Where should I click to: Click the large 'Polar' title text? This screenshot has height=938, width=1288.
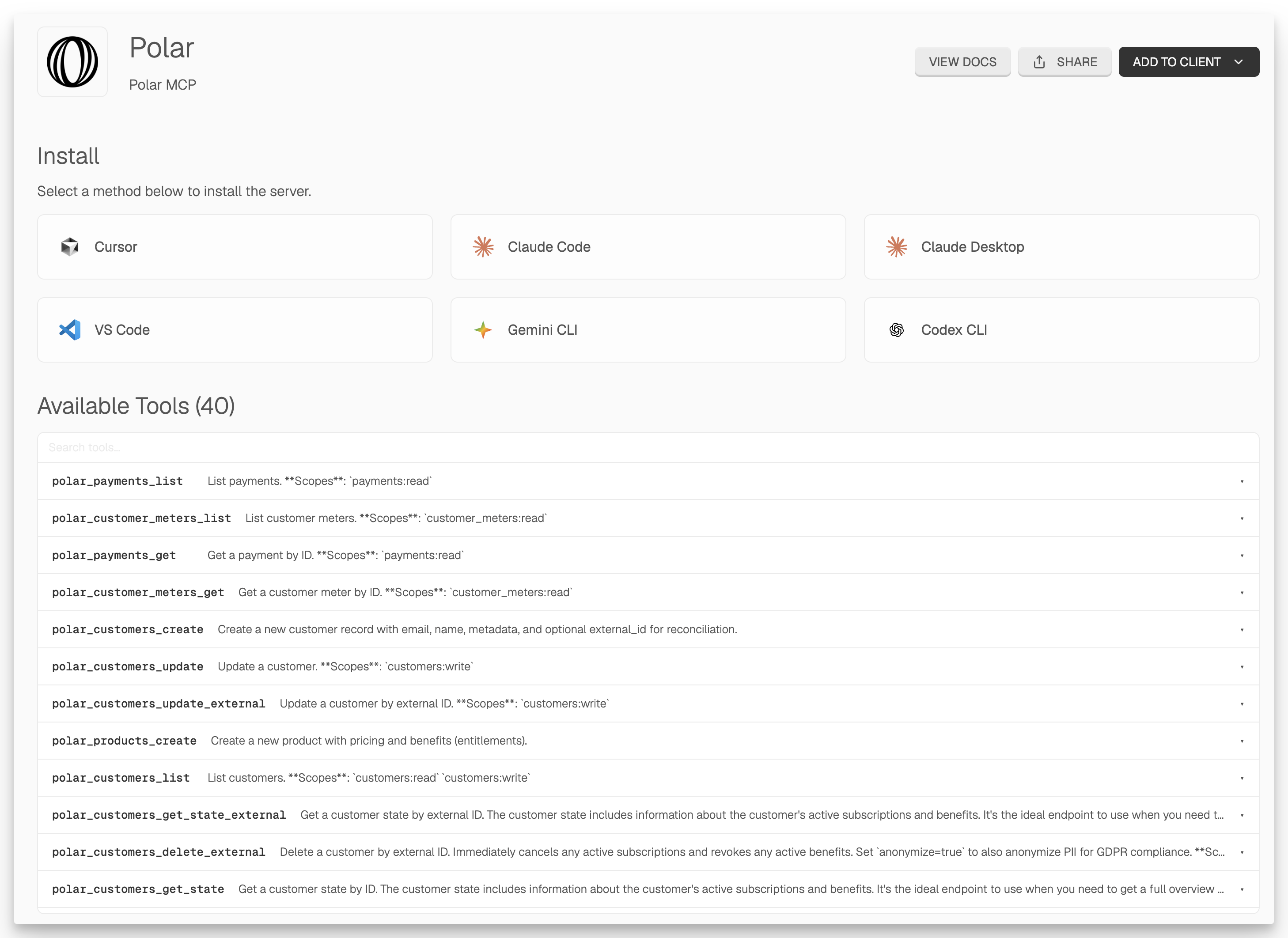pyautogui.click(x=162, y=48)
